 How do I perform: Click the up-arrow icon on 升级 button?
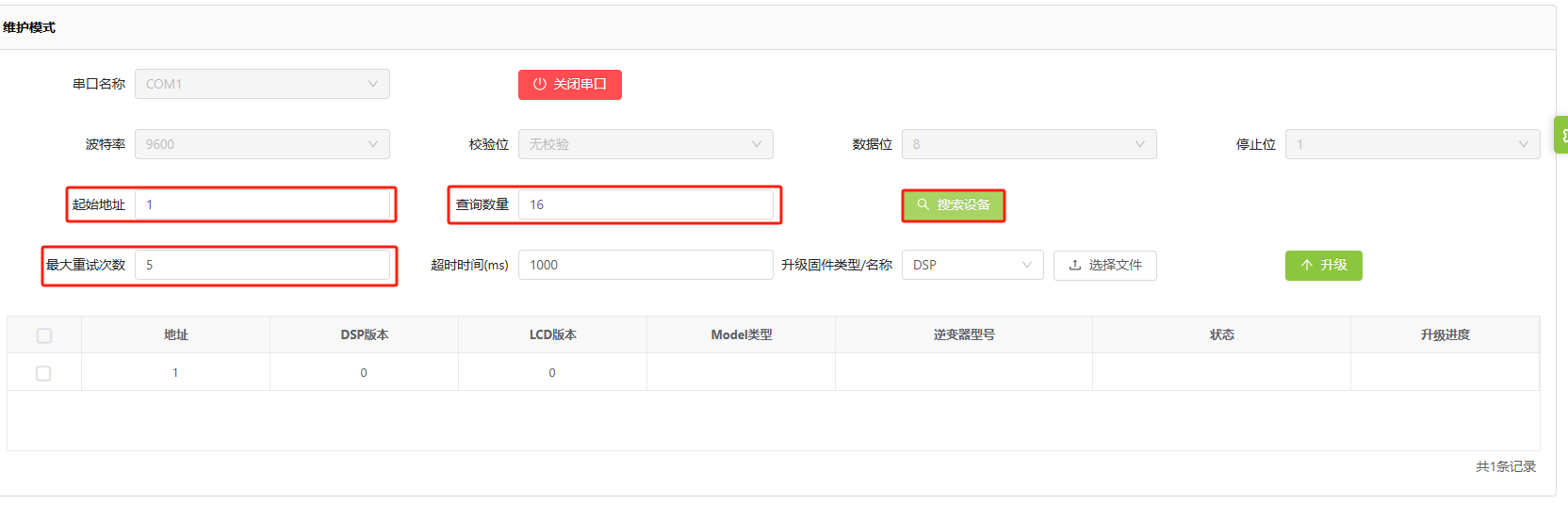coord(1307,265)
